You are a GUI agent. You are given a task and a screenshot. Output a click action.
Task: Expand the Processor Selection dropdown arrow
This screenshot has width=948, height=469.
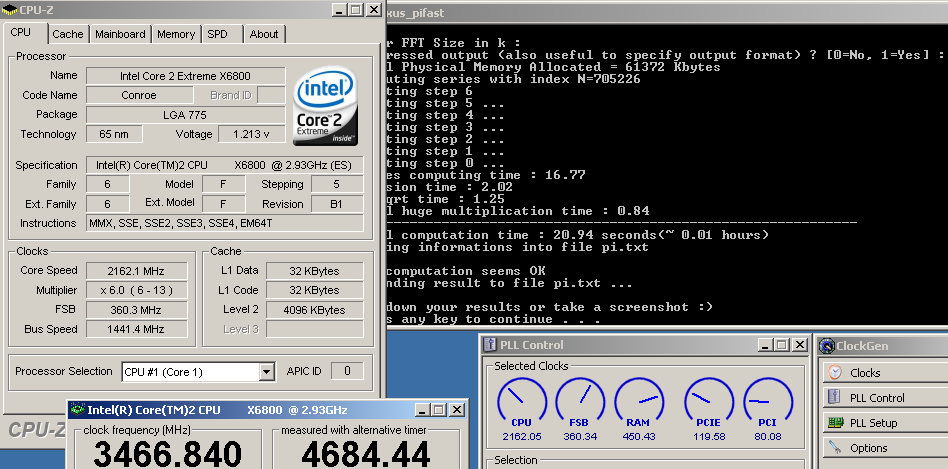267,372
